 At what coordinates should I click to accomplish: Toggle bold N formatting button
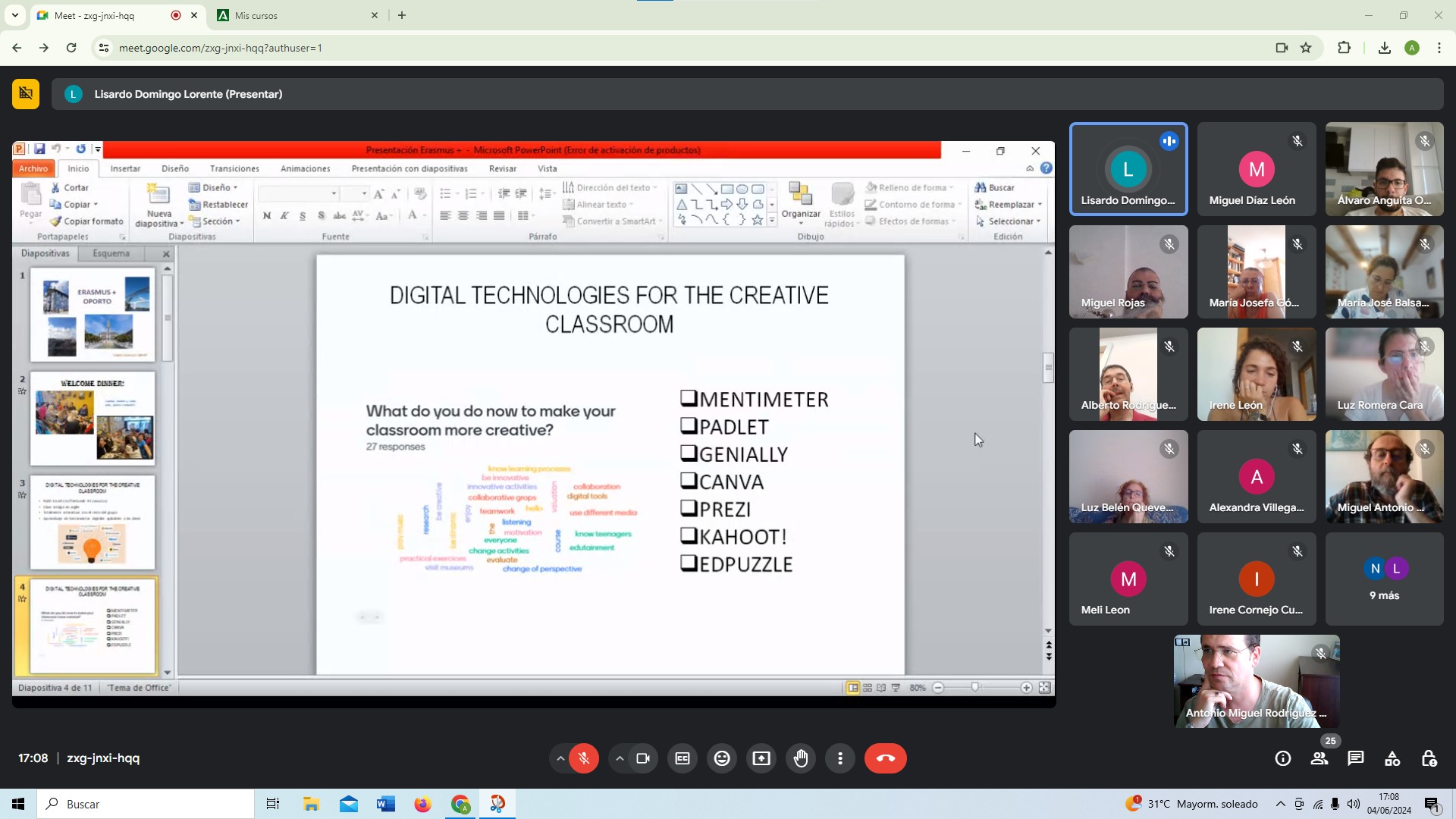click(267, 216)
